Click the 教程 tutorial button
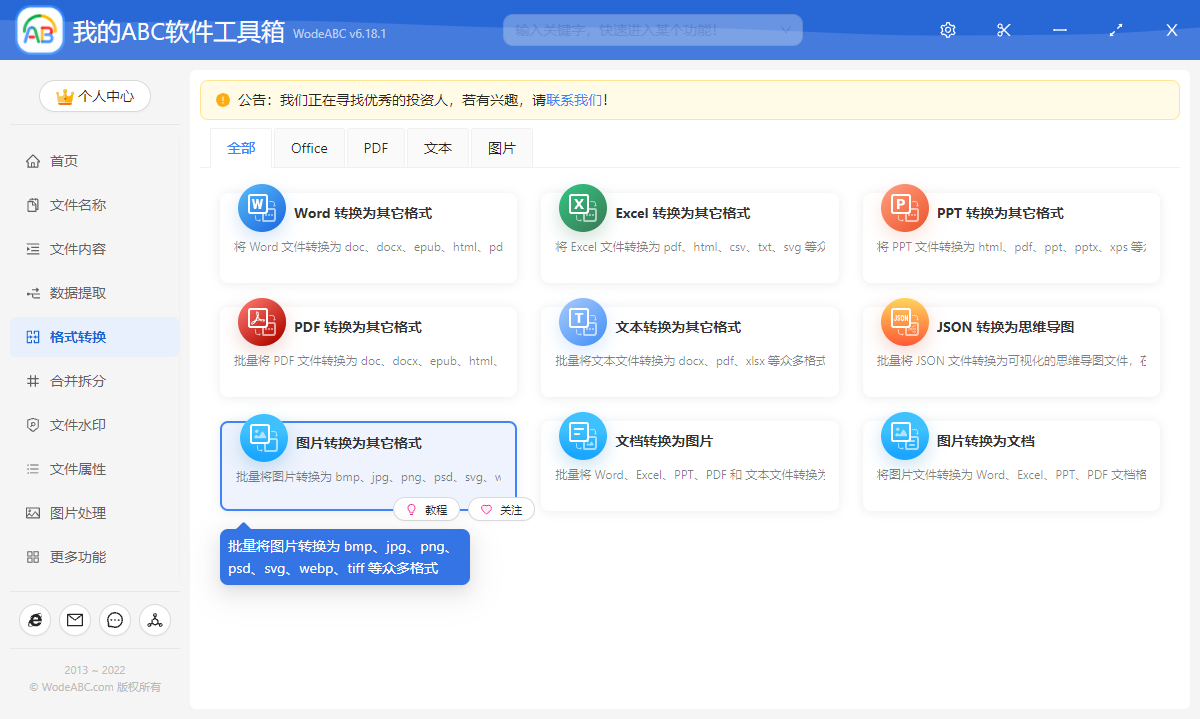This screenshot has height=719, width=1200. (429, 509)
